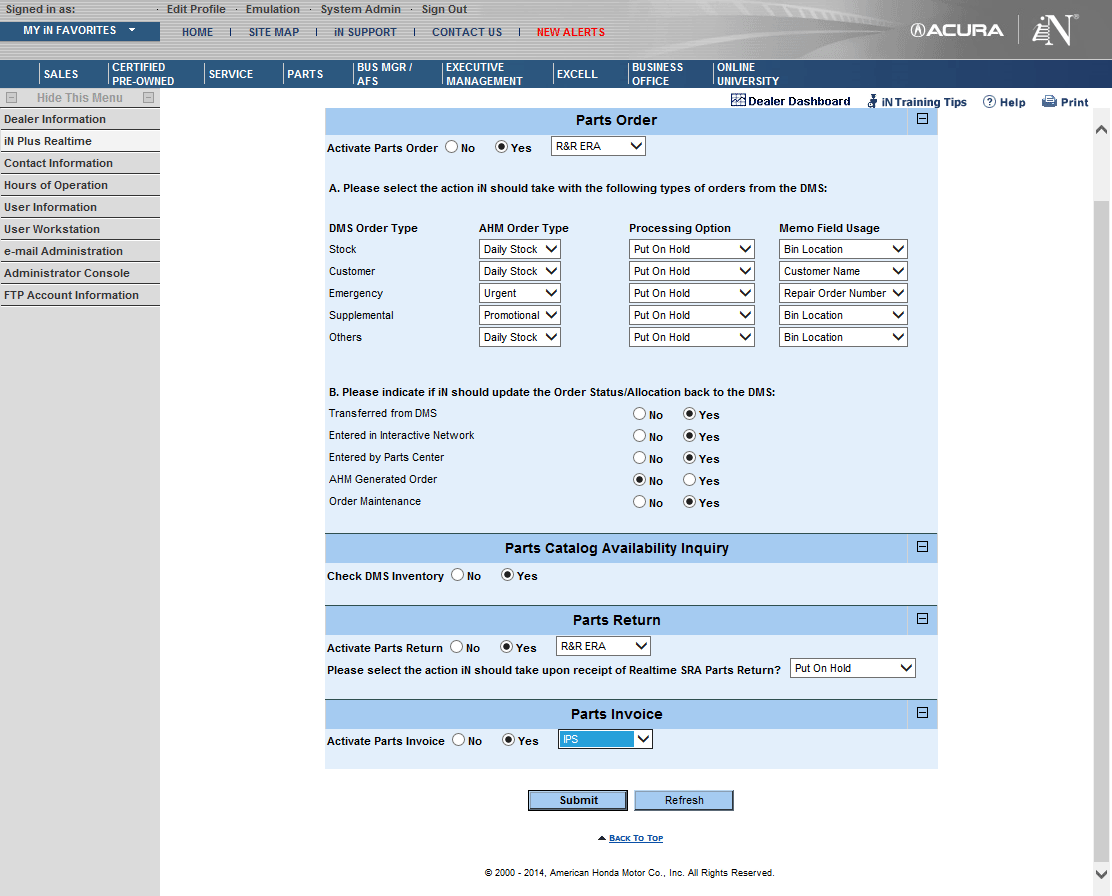Follow the Back To Top link
Screen dimensions: 1112x896
[x=635, y=838]
